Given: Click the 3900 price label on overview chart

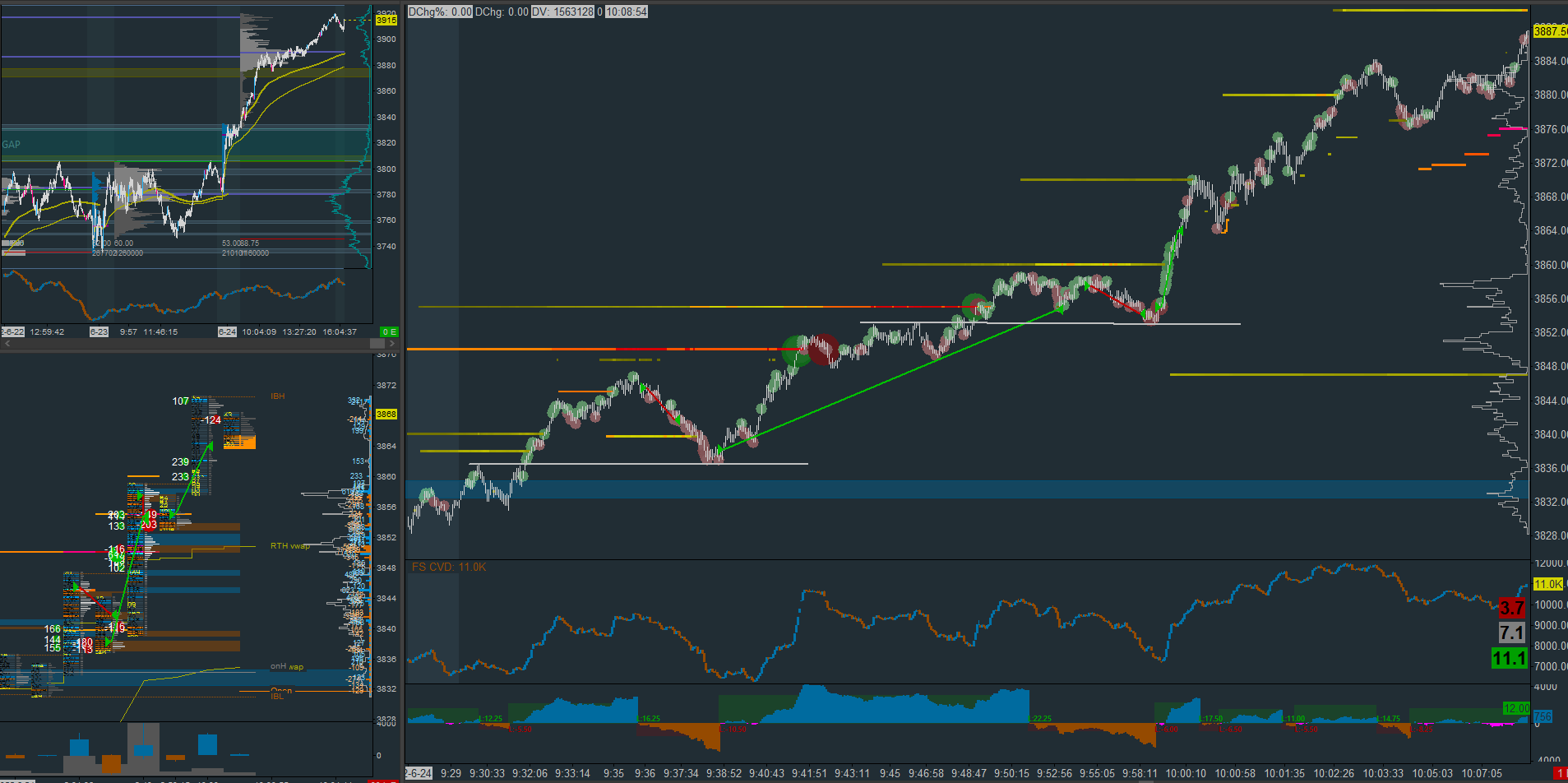Looking at the screenshot, I should [x=386, y=39].
